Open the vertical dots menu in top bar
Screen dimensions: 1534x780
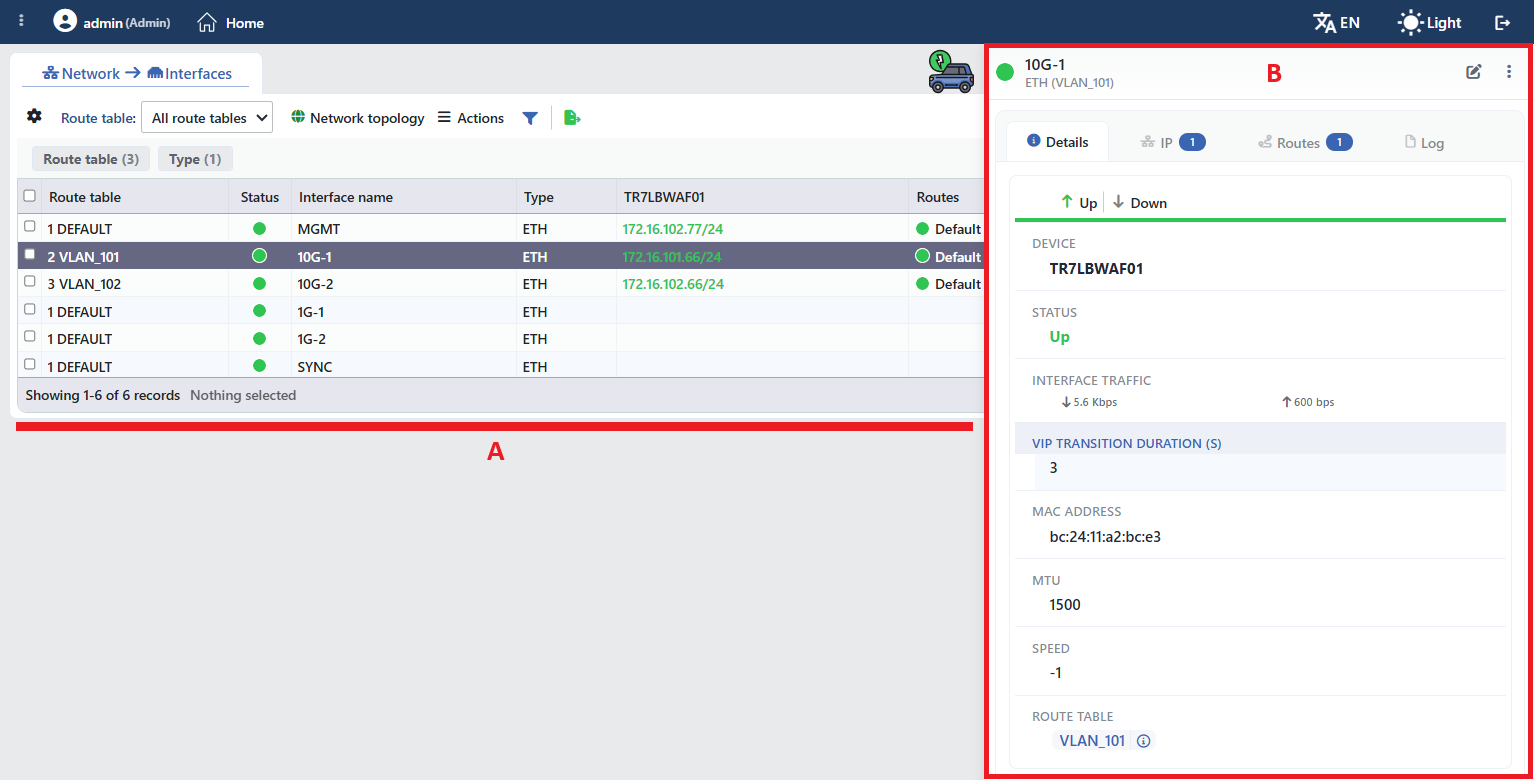21,21
